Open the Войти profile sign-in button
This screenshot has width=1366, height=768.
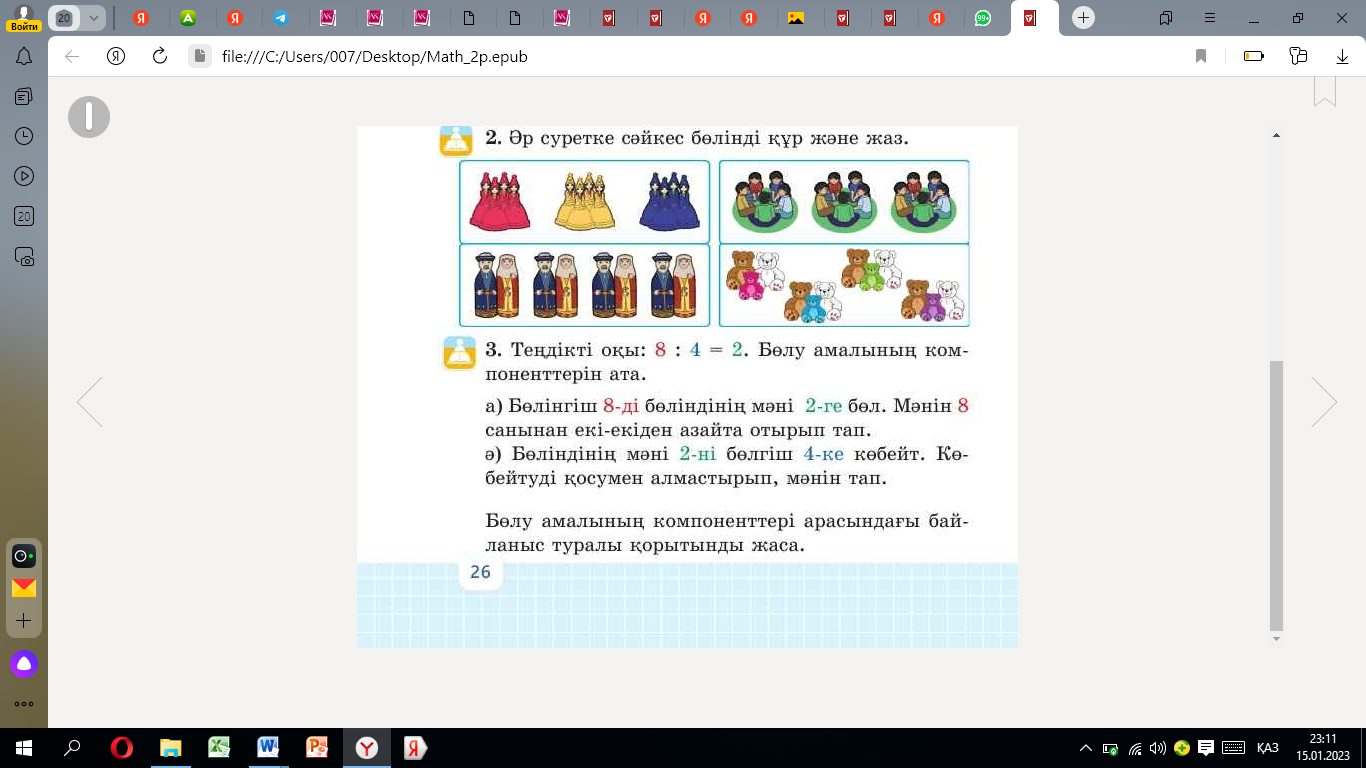22,17
